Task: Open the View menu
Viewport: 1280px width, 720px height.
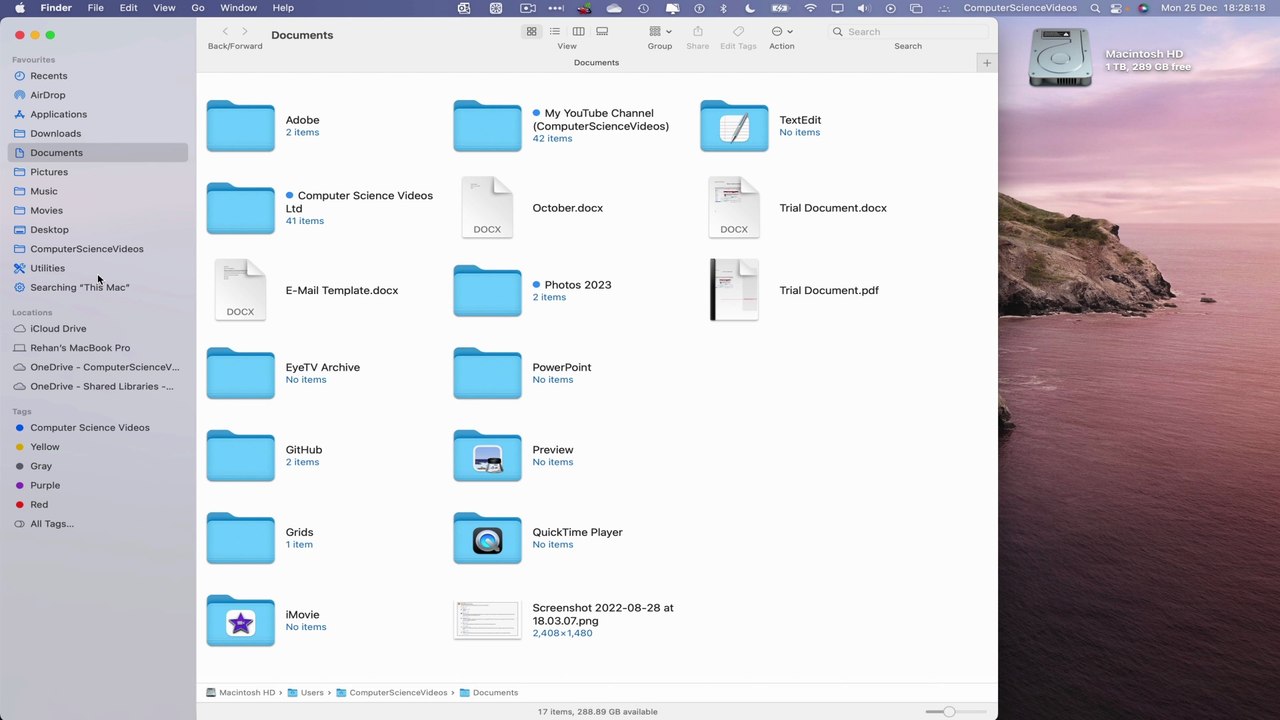Action: pyautogui.click(x=164, y=8)
